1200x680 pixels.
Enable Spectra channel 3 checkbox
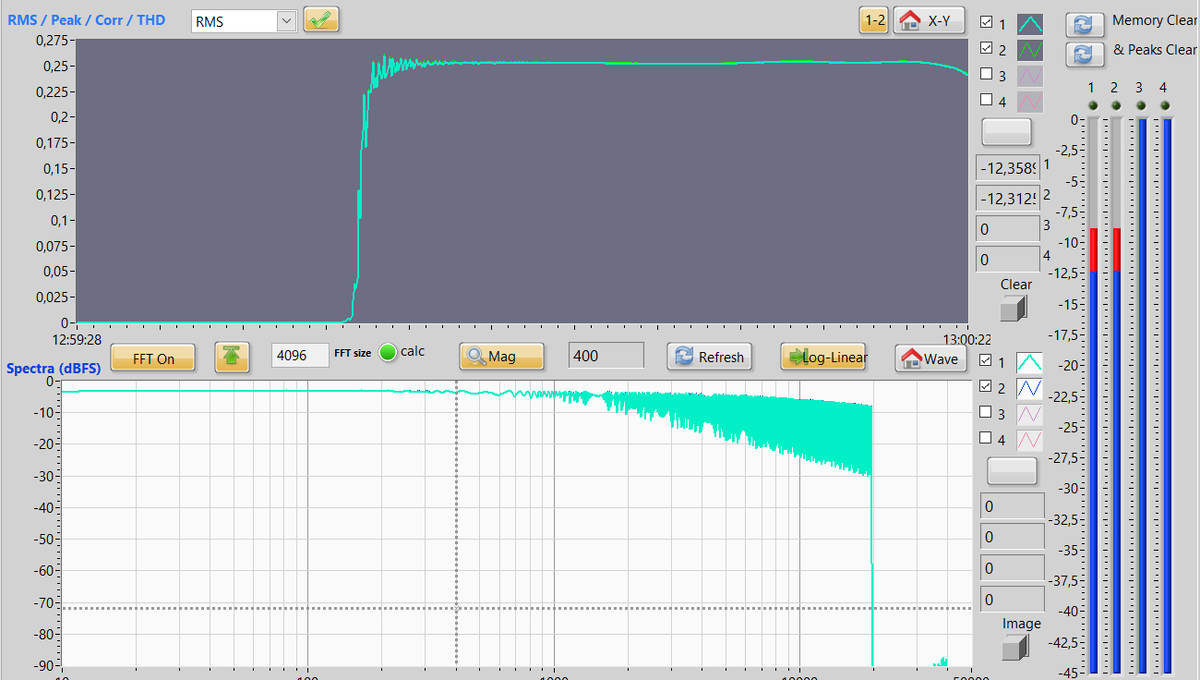click(987, 413)
